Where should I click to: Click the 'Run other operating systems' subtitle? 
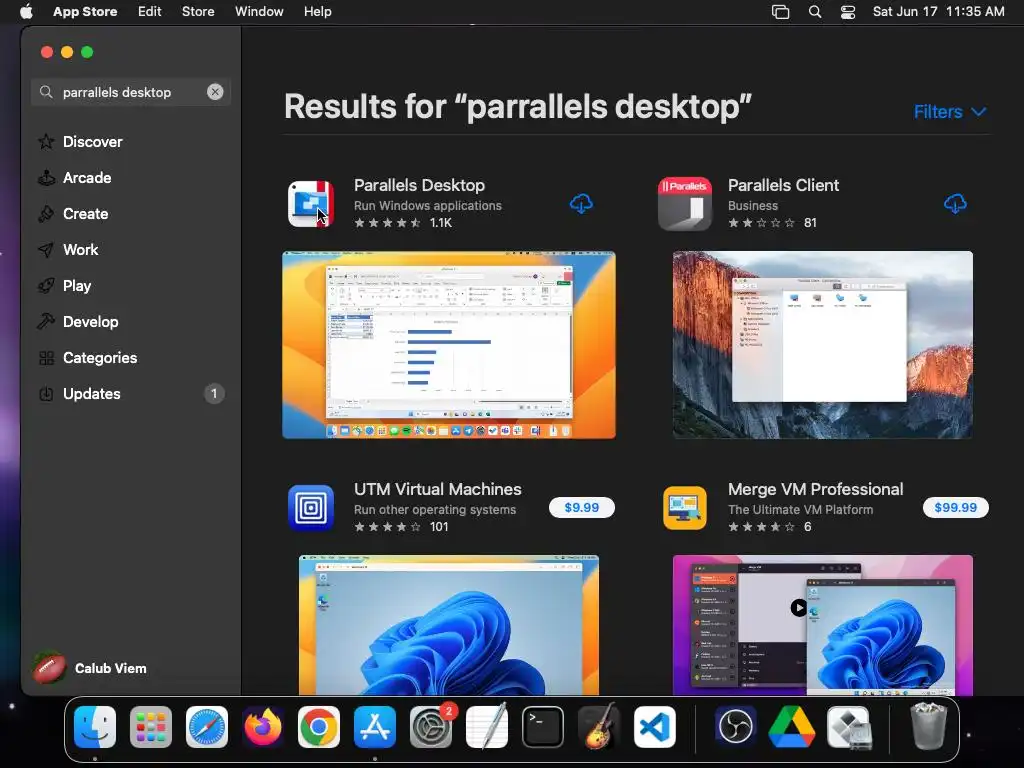point(435,509)
